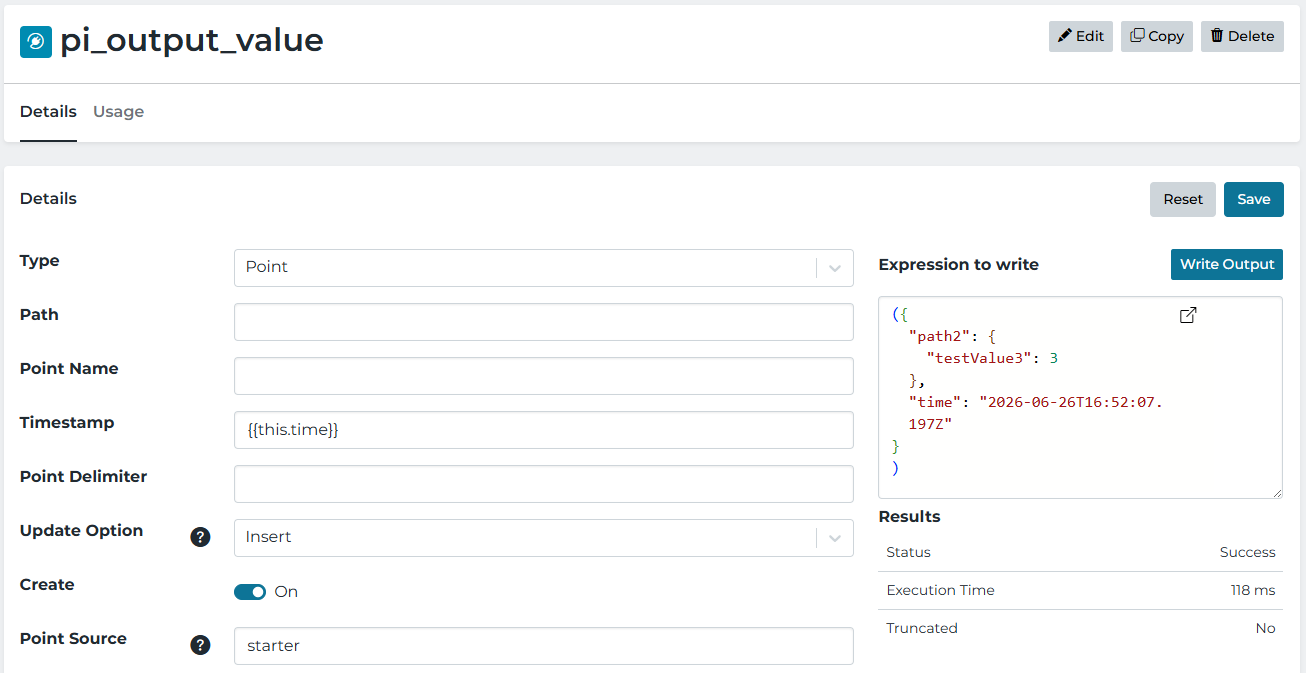Click the Point Delimiter field label
The width and height of the screenshot is (1306, 673).
[x=84, y=477]
